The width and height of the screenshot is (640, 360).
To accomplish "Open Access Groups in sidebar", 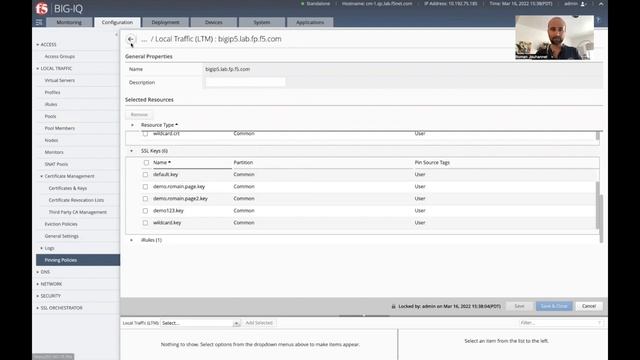I will pyautogui.click(x=60, y=56).
